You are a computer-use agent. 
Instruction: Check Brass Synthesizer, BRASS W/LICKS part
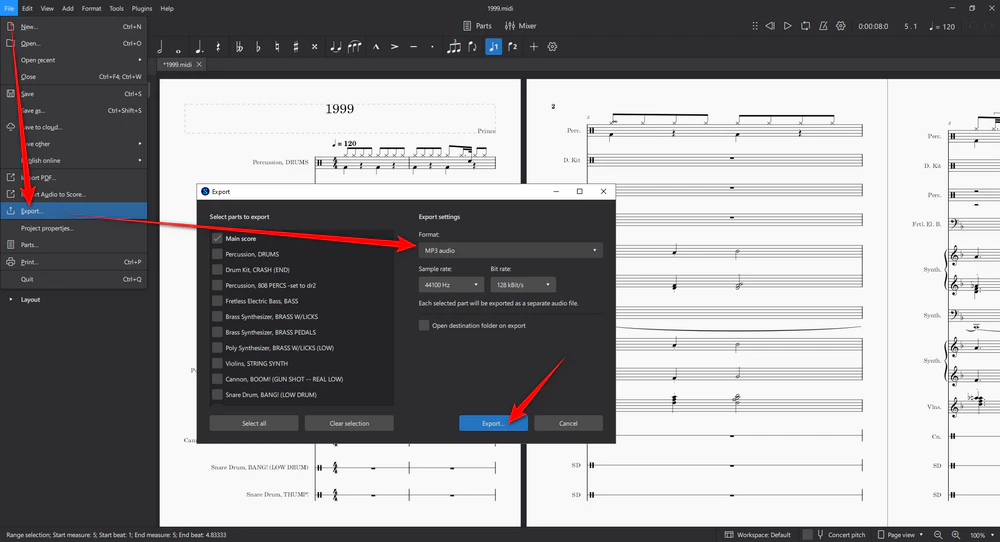point(217,316)
